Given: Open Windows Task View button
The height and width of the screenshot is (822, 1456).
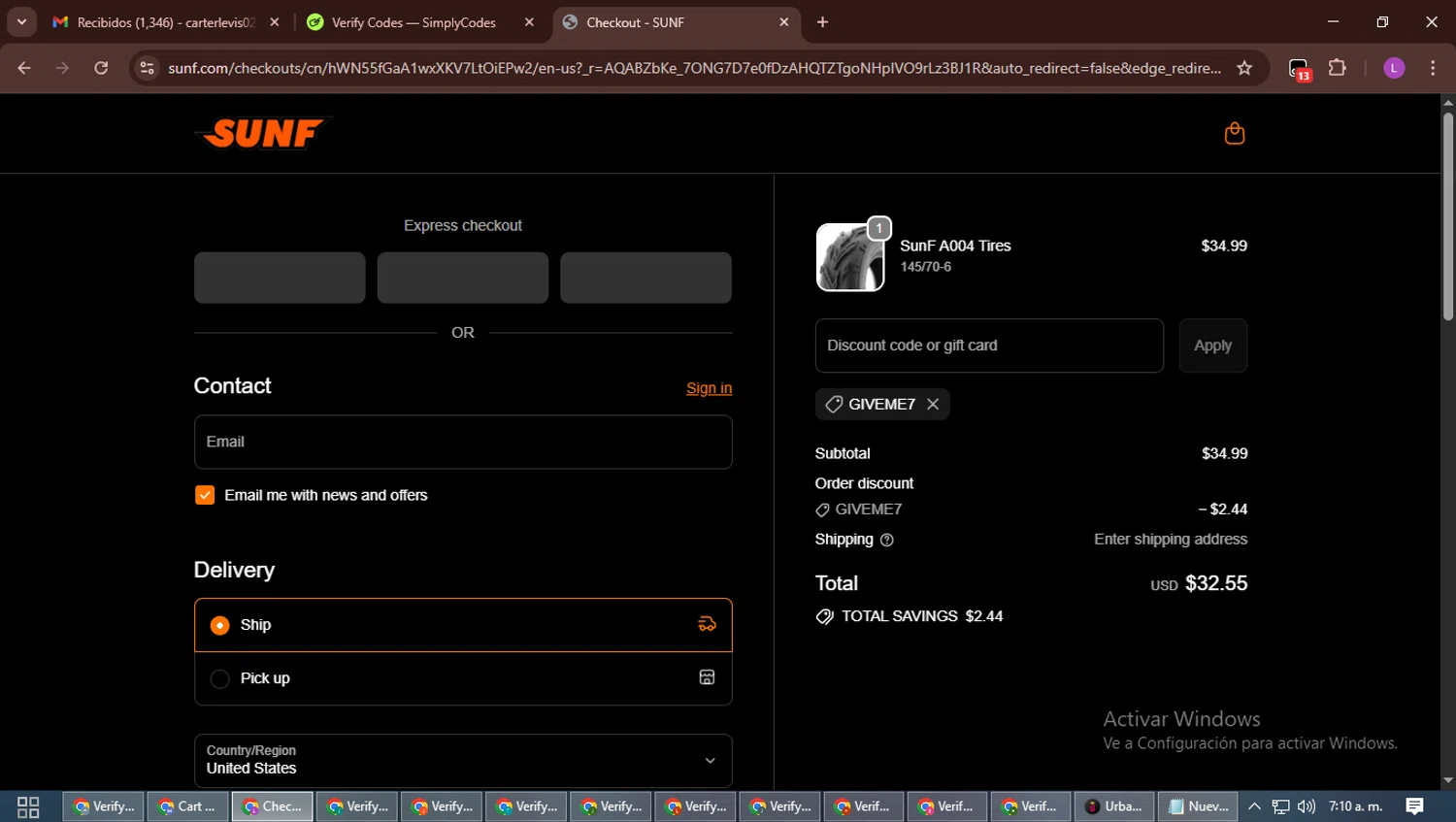Looking at the screenshot, I should coord(28,806).
